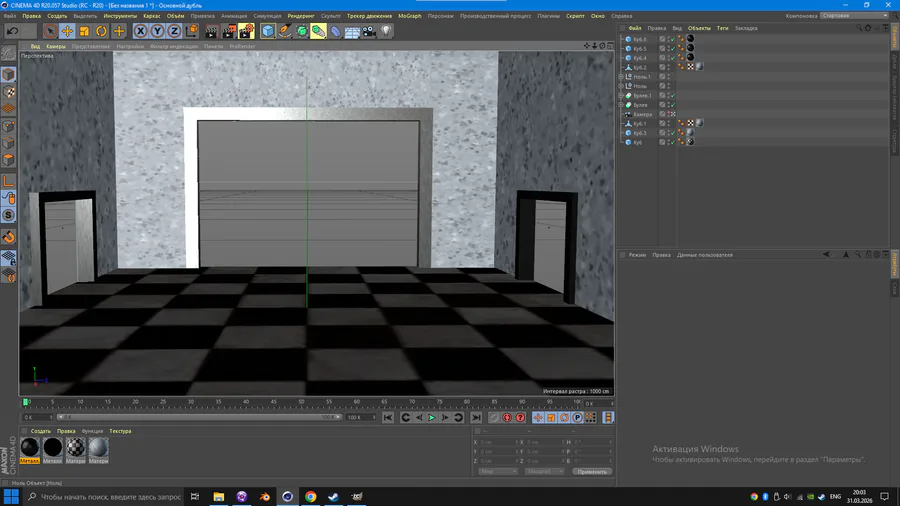Toggle the X axis lock
Viewport: 900px width, 506px height.
pos(141,31)
